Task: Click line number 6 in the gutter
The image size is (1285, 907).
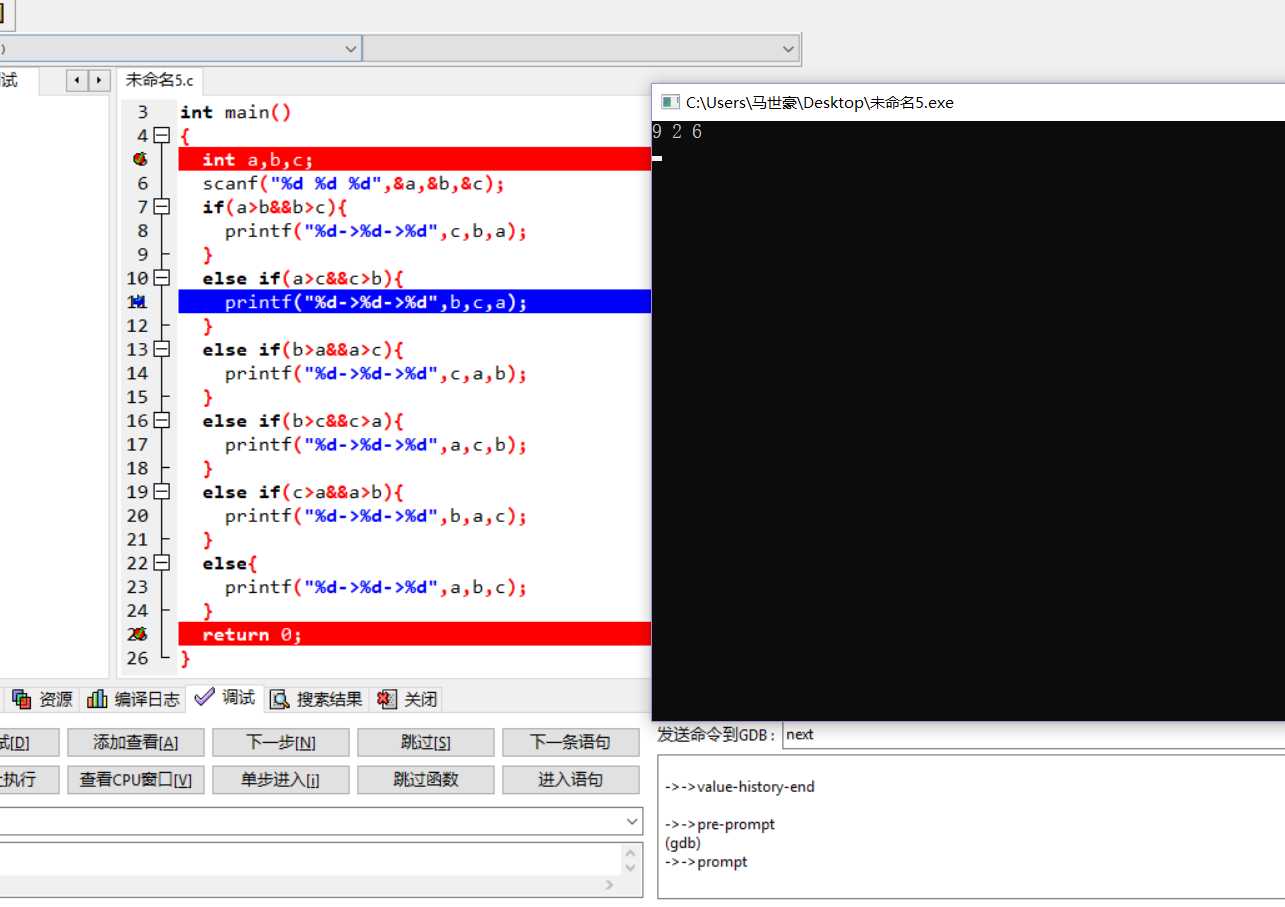Action: [142, 183]
